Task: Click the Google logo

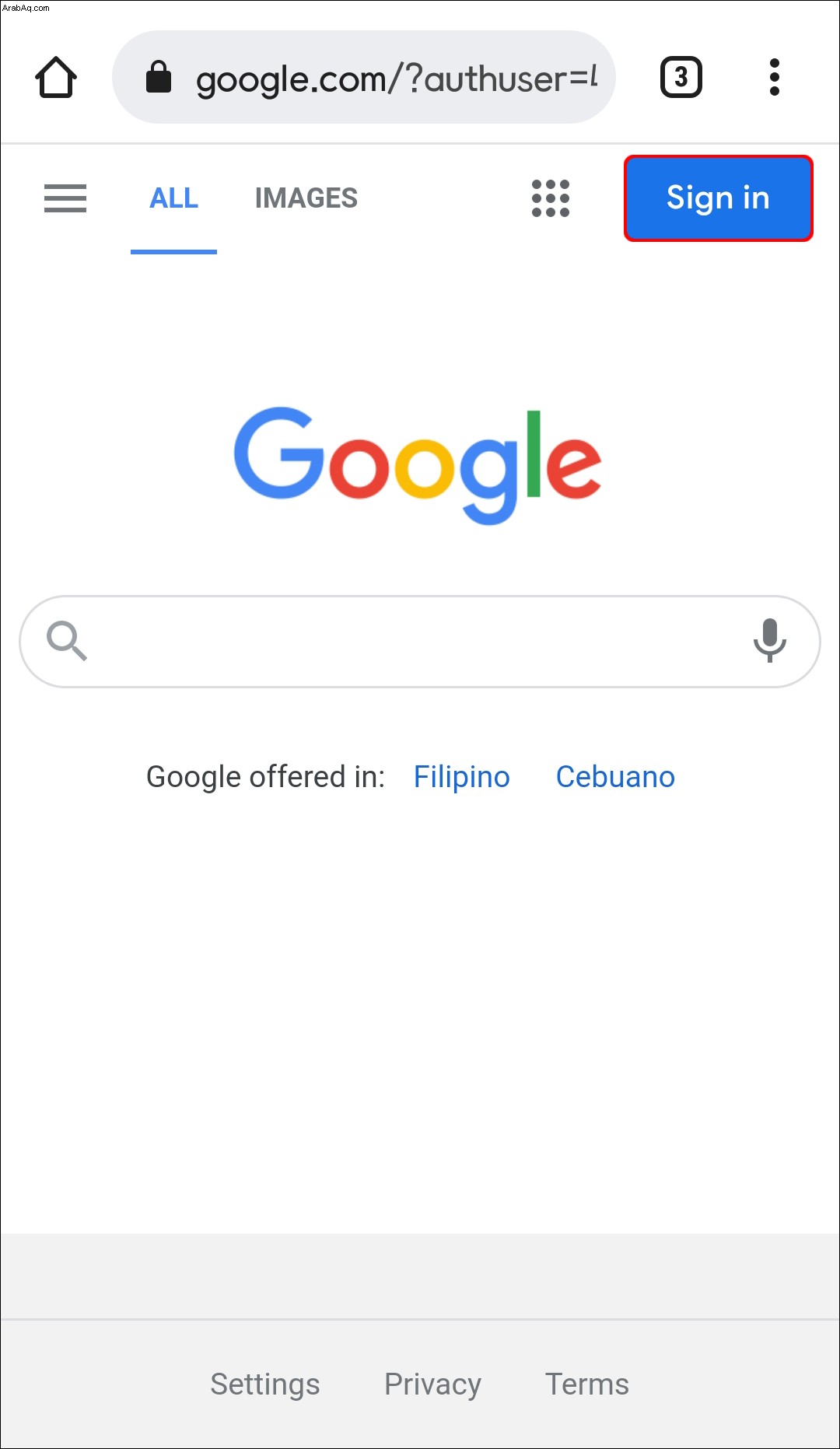Action: click(x=418, y=465)
